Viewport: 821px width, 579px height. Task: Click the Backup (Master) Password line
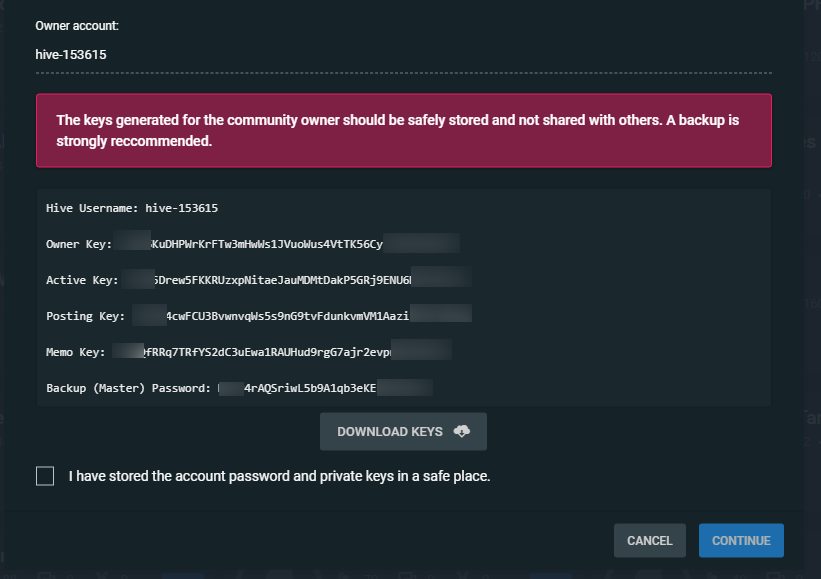click(x=239, y=388)
